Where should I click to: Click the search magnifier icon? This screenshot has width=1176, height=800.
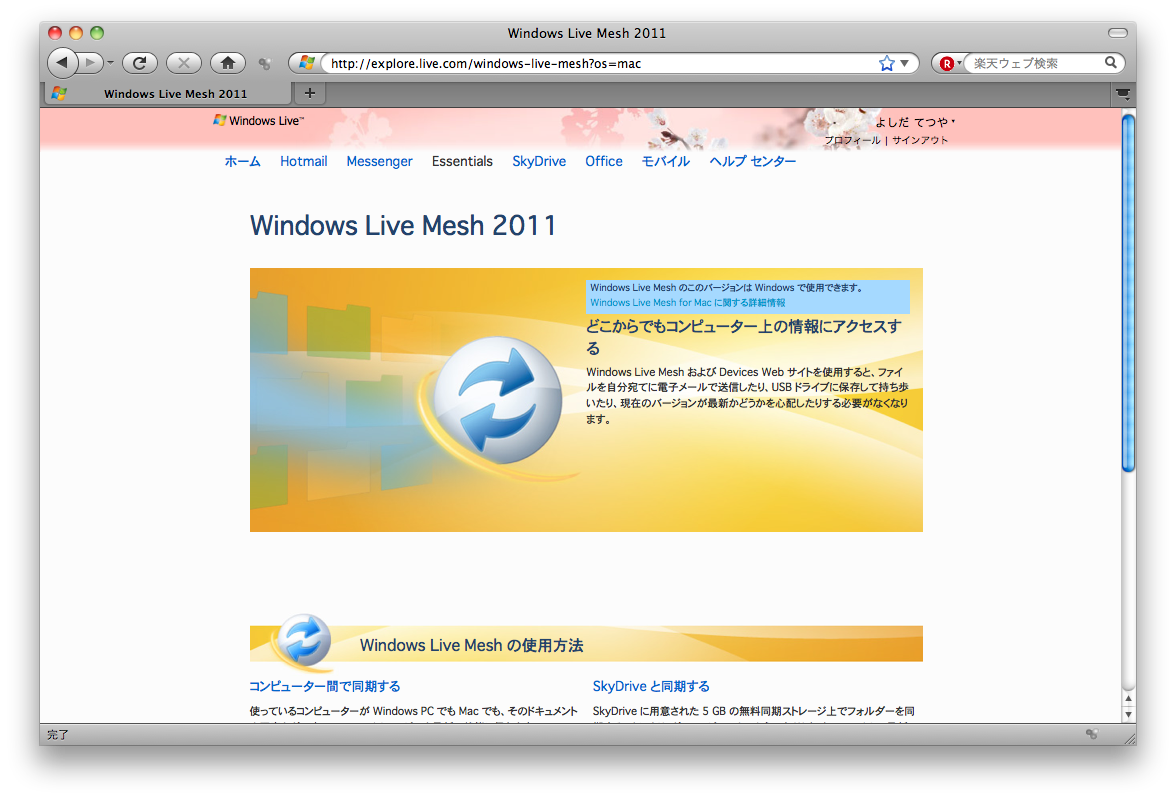click(x=1111, y=63)
